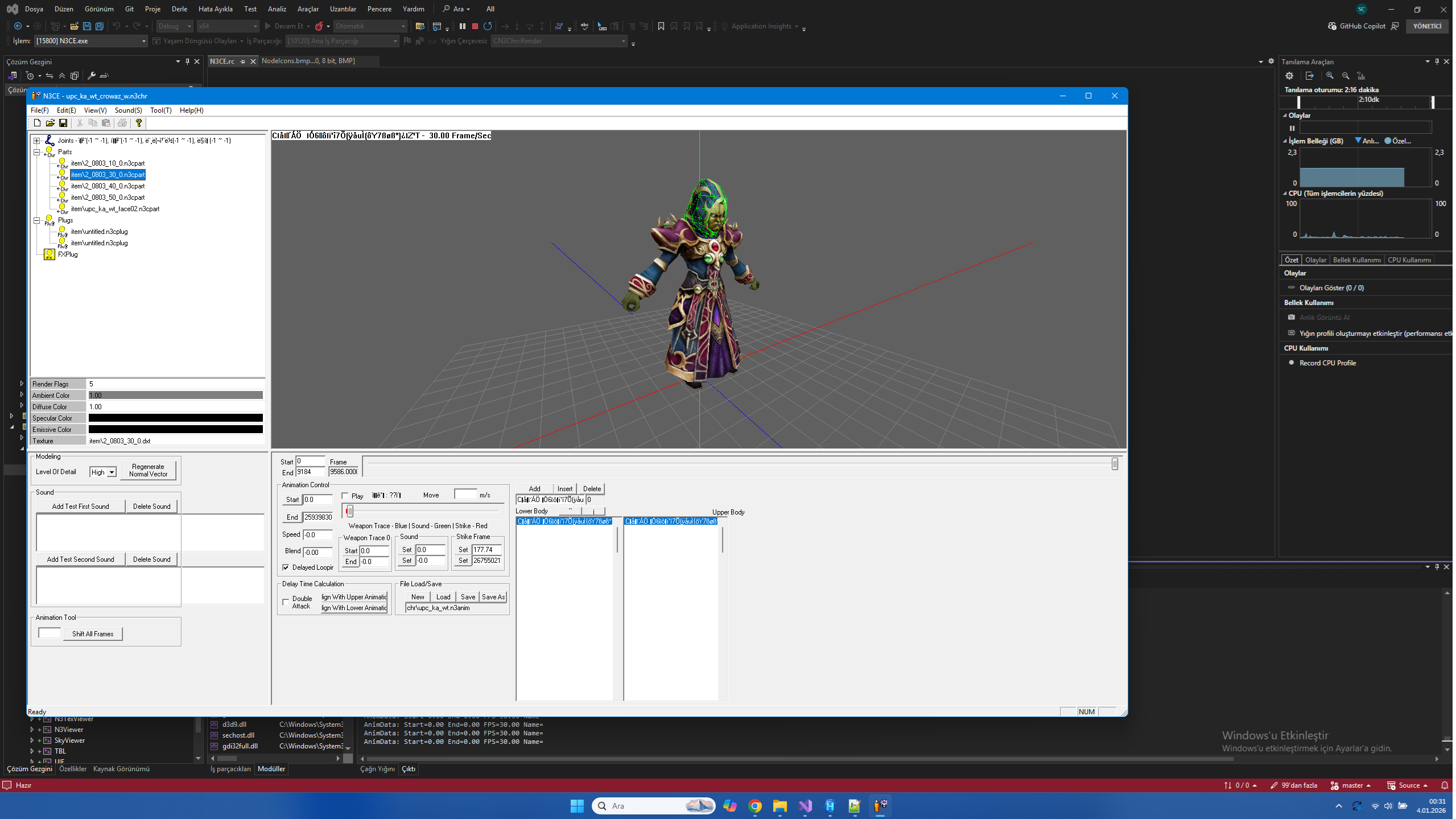This screenshot has height=819, width=1456.
Task: Click Add Test Second Sound button
Action: tap(81, 559)
